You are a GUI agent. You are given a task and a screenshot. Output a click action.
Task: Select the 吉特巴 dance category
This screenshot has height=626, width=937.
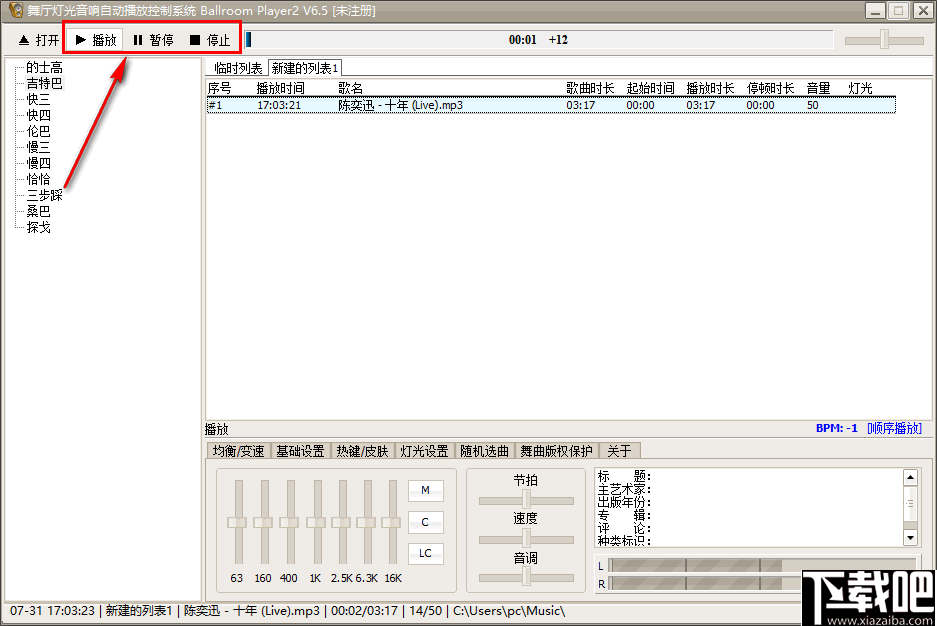(x=44, y=83)
